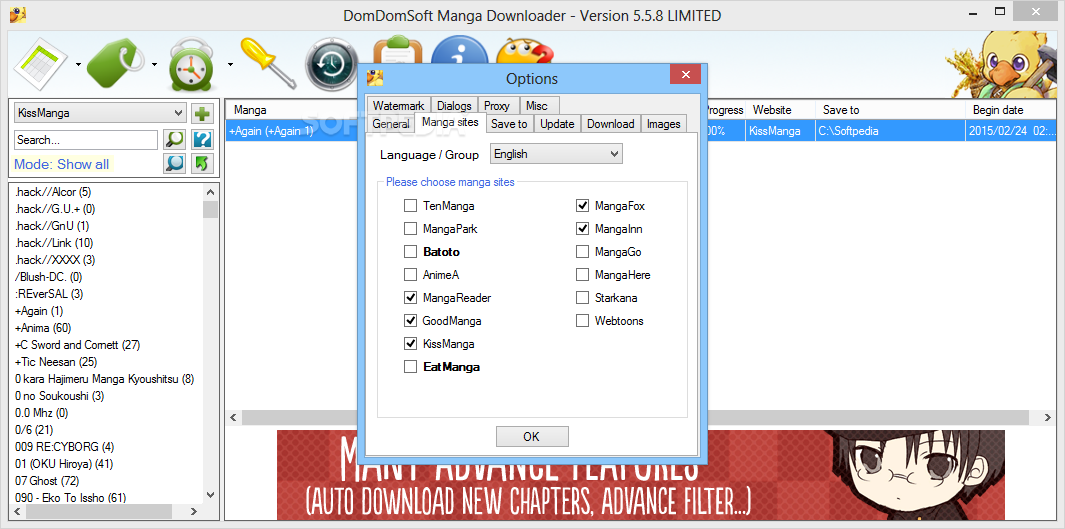Click the Begin date column header
The image size is (1065, 529).
coord(1011,110)
